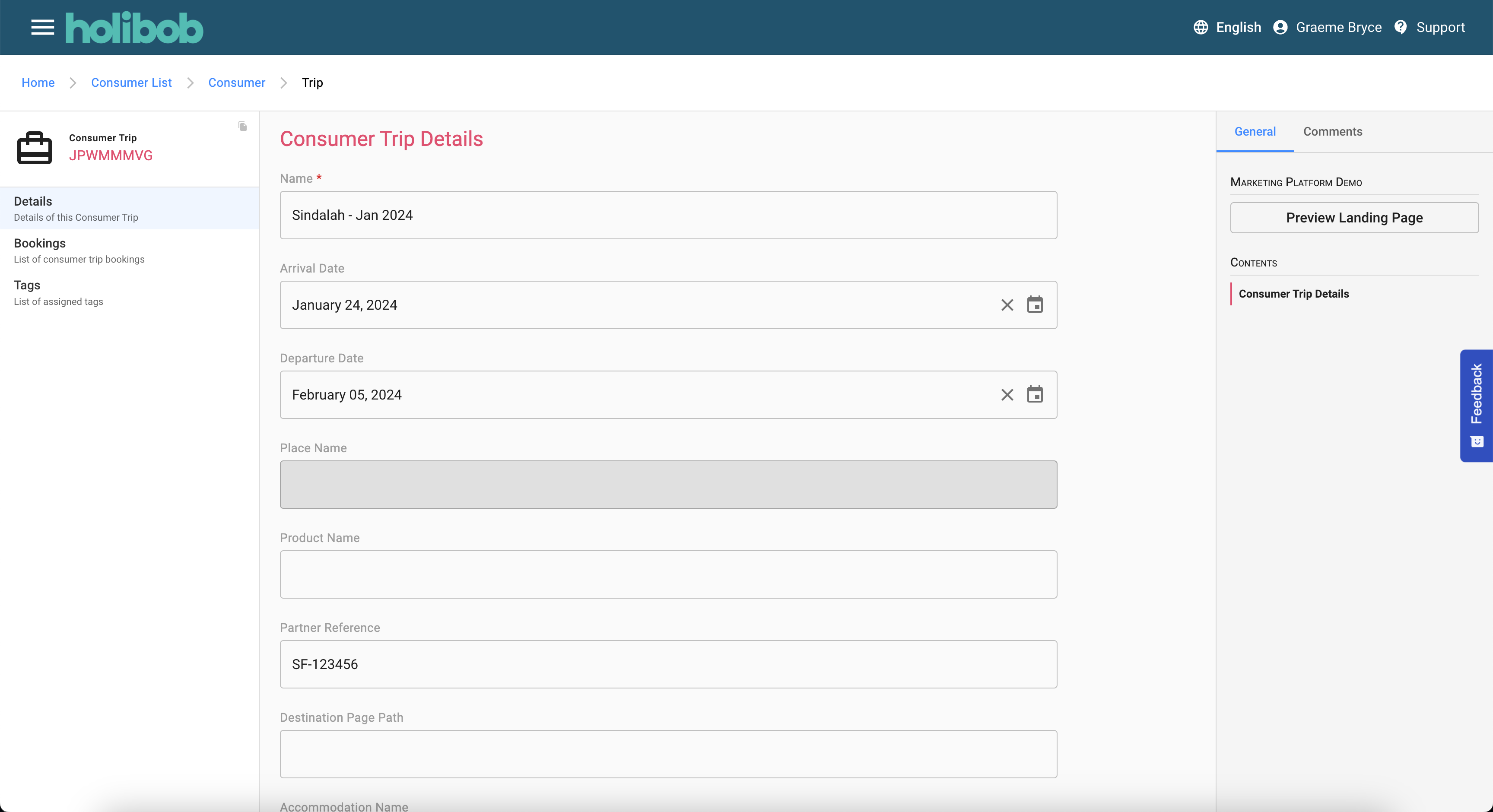Open the Feedback side tab

[1476, 405]
